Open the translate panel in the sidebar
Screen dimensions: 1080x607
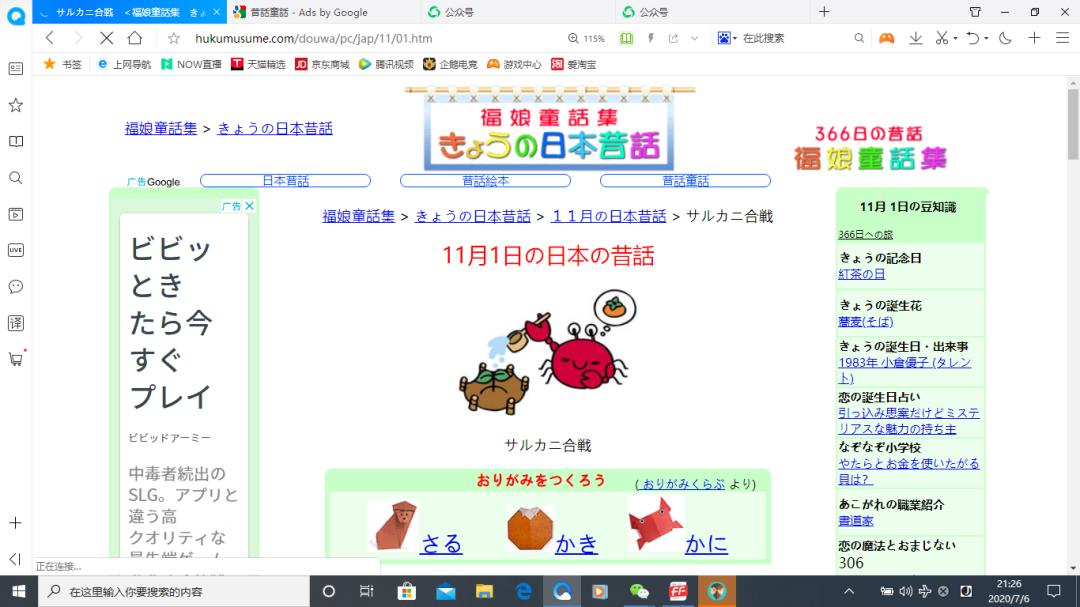[x=15, y=322]
